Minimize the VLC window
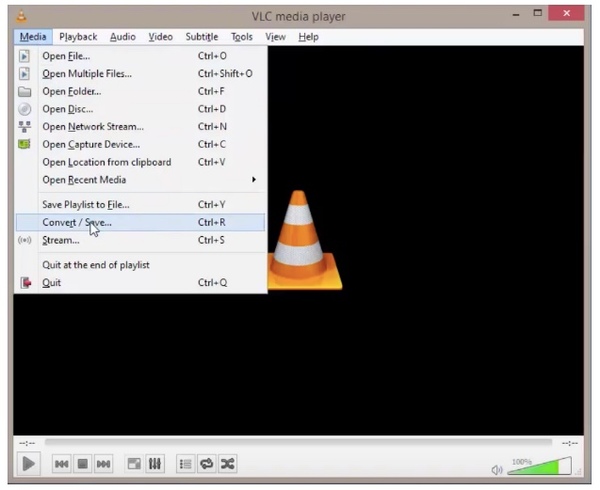This screenshot has width=600, height=490. 516,14
